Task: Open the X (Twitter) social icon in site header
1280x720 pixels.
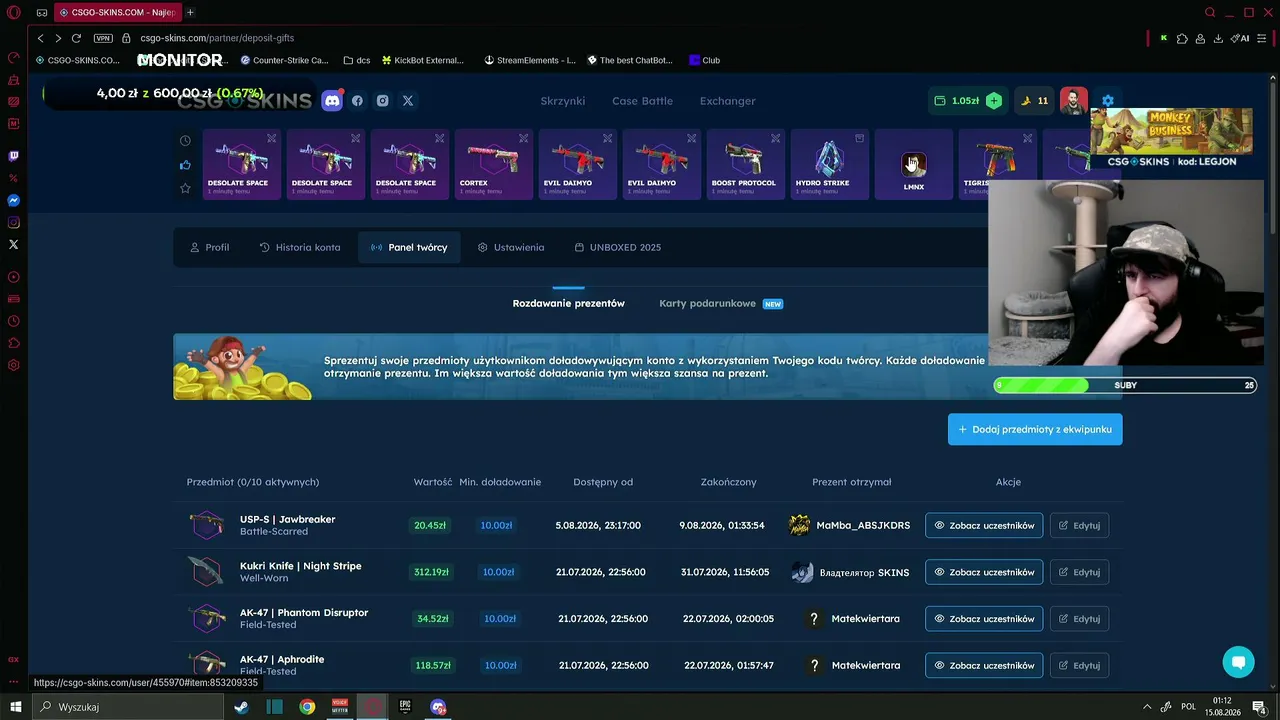Action: (x=408, y=101)
